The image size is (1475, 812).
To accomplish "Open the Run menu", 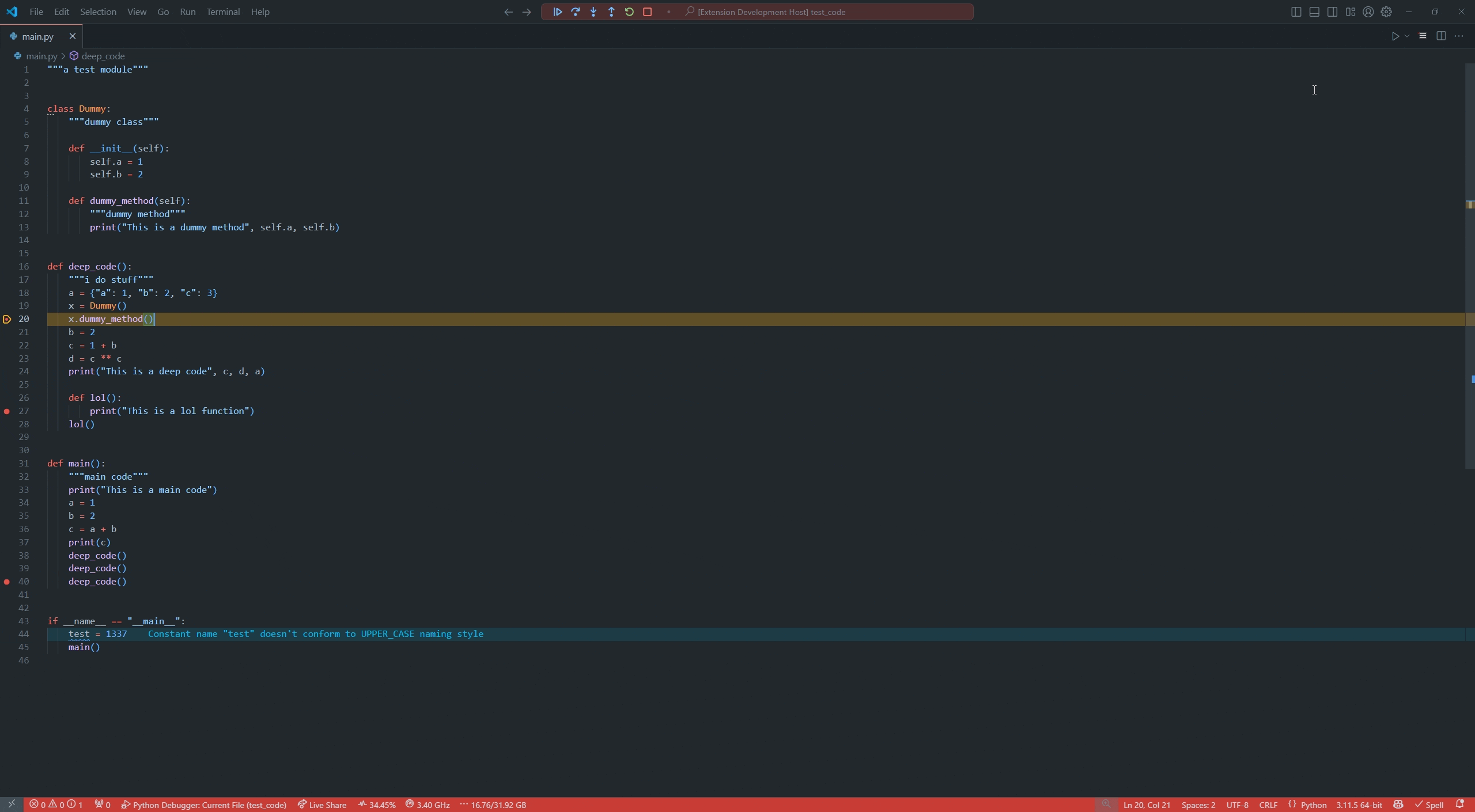I will point(187,12).
